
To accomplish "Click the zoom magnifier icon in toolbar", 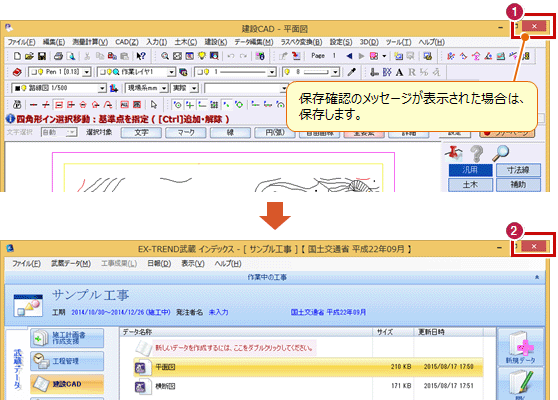I will [x=164, y=56].
